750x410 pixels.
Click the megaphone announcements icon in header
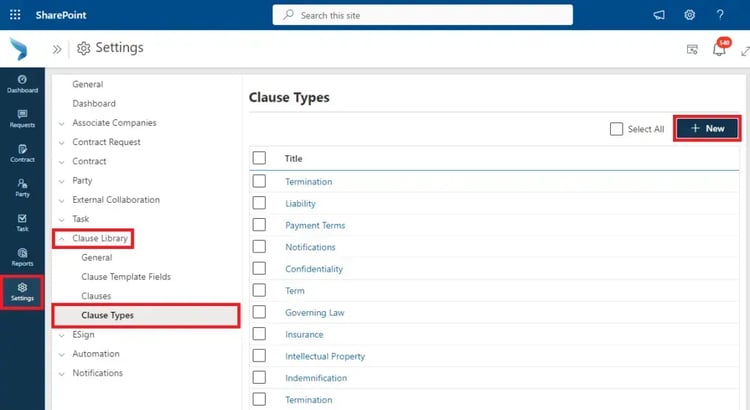point(659,15)
